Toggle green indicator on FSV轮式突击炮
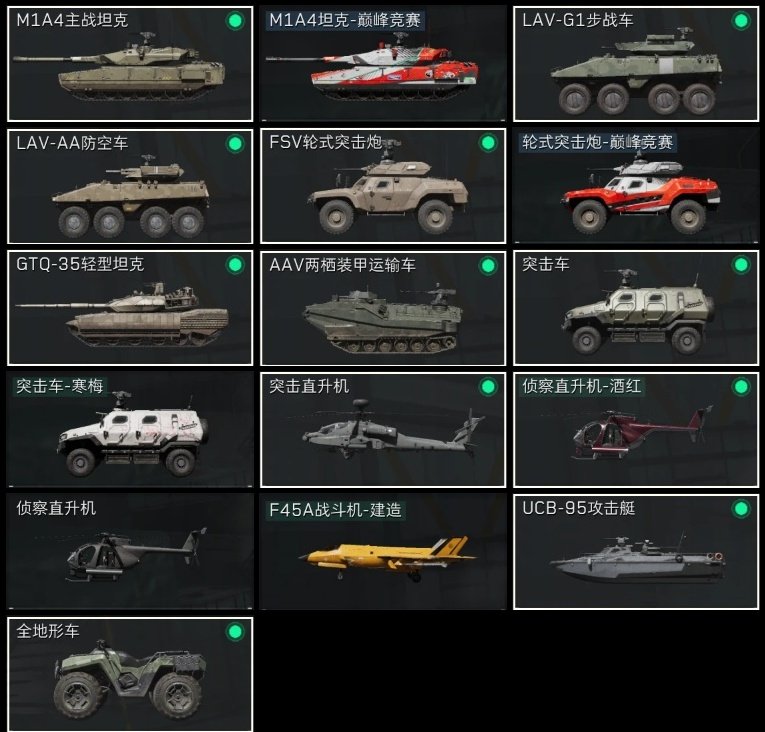The width and height of the screenshot is (765, 732). tap(488, 143)
